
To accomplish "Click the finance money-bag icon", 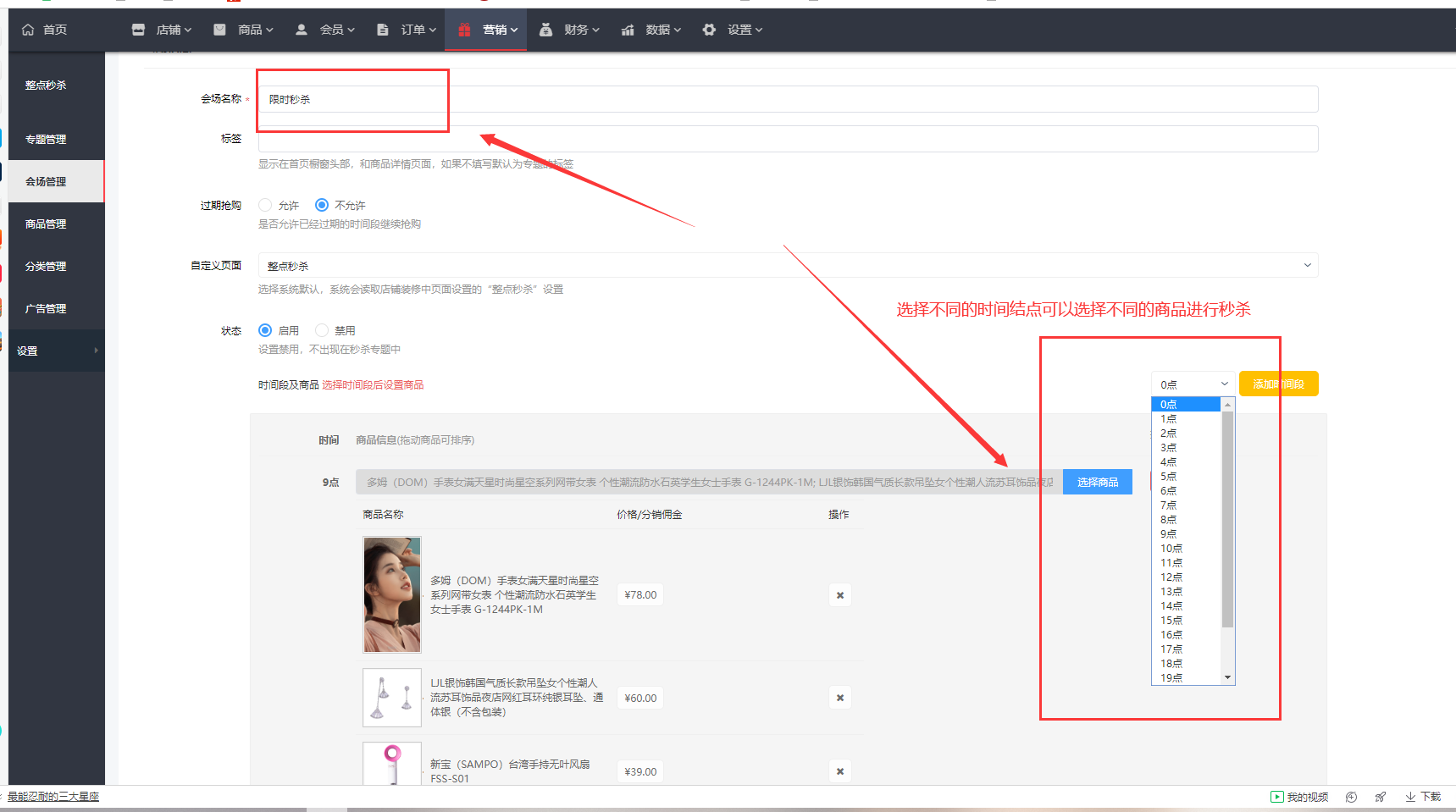I will [x=545, y=30].
